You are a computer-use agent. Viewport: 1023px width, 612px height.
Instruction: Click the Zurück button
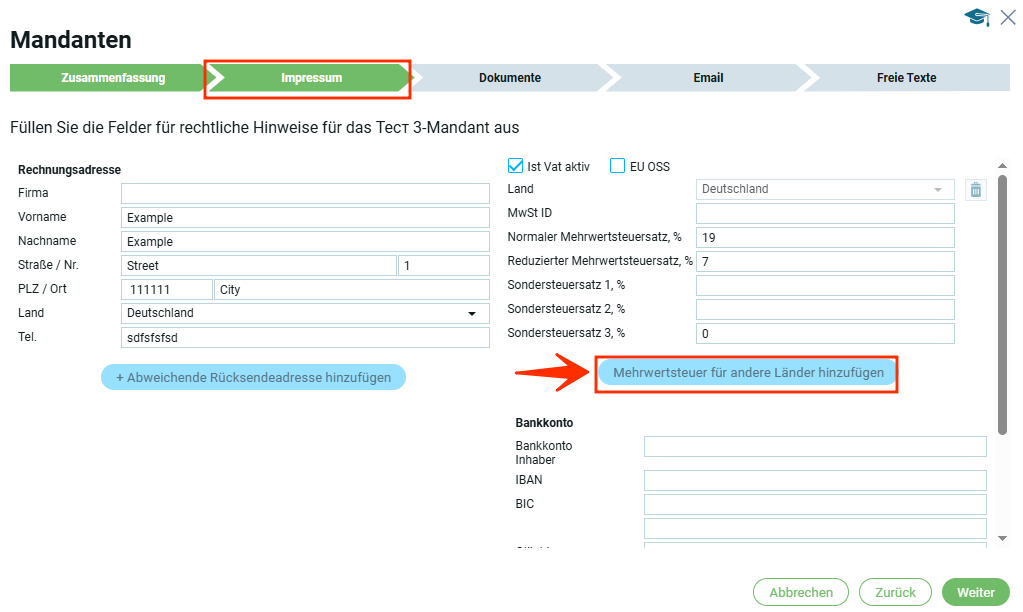coord(895,592)
